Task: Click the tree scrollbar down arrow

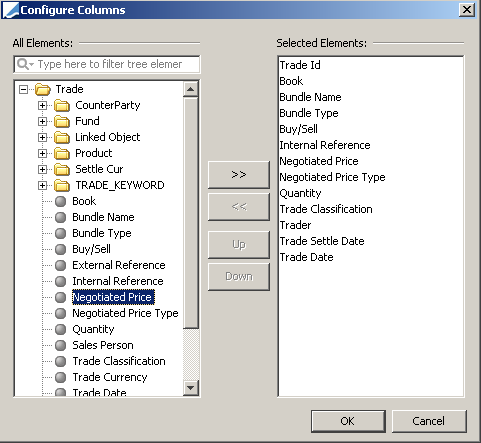Action: click(x=191, y=388)
